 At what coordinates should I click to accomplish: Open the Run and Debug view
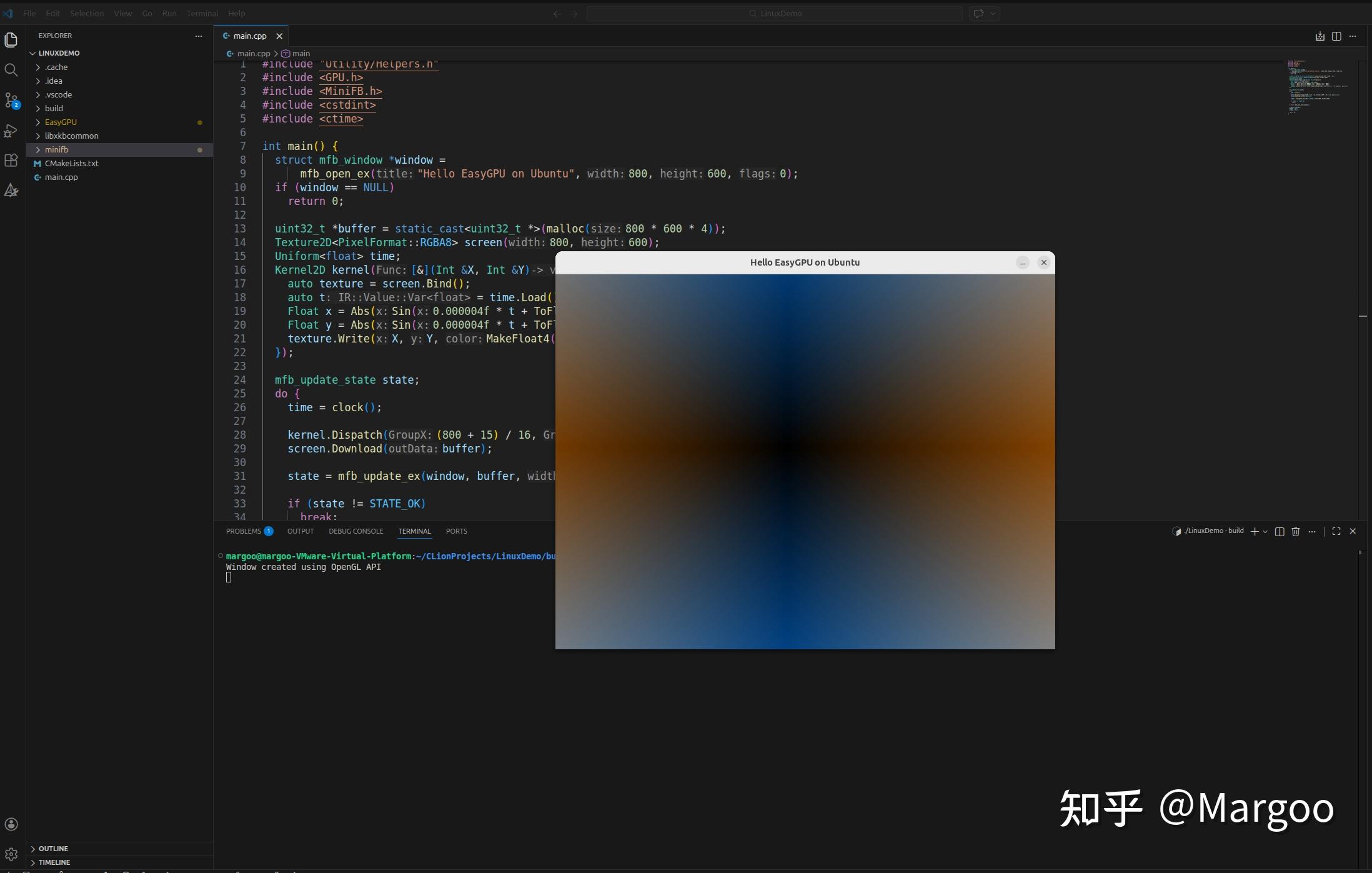click(11, 131)
